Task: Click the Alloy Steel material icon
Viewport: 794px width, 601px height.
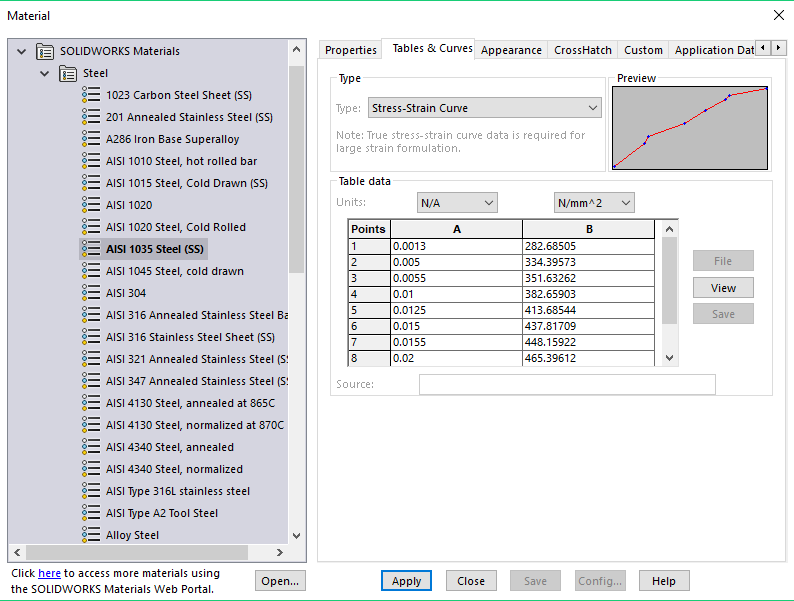Action: click(91, 535)
